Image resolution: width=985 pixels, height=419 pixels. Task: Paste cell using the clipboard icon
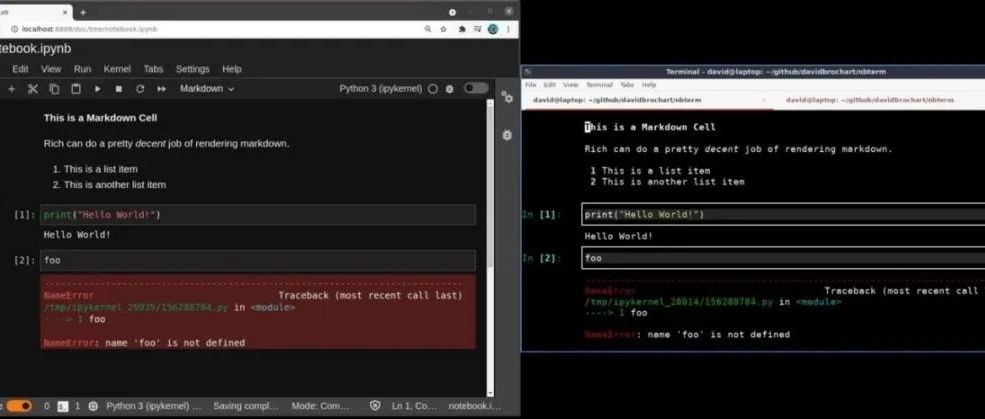point(75,89)
